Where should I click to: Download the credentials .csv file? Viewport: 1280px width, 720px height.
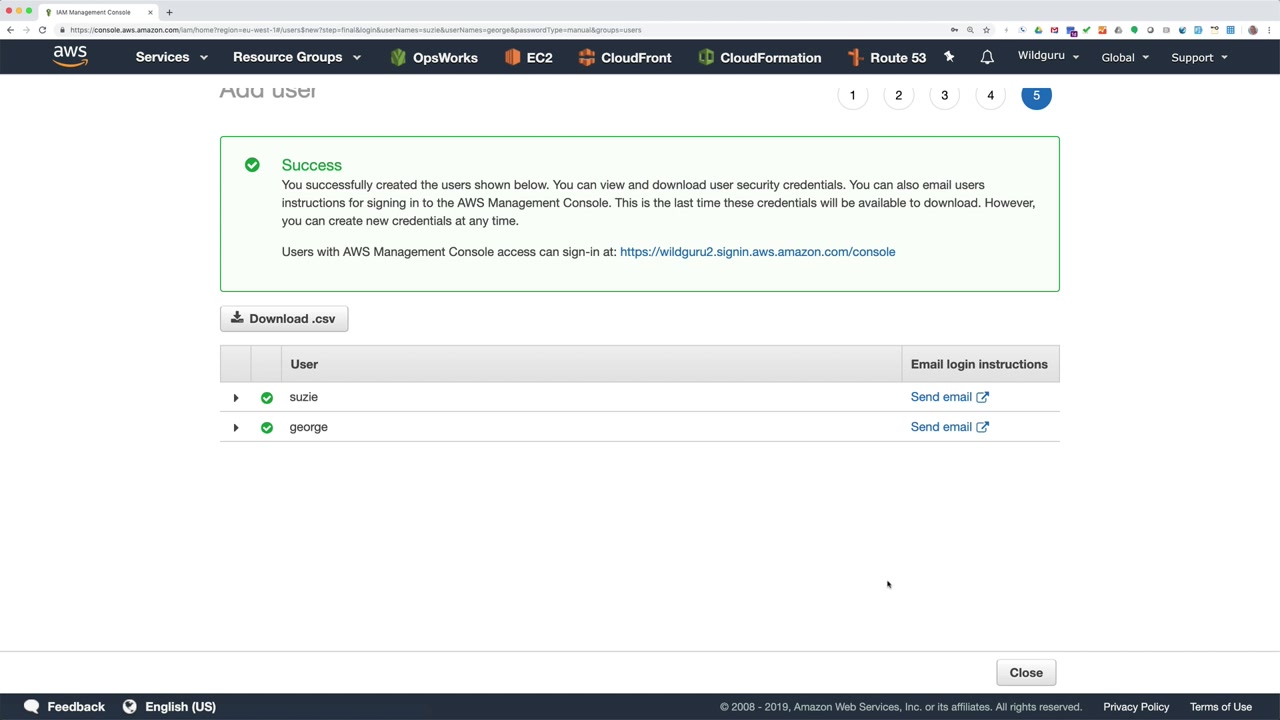284,318
